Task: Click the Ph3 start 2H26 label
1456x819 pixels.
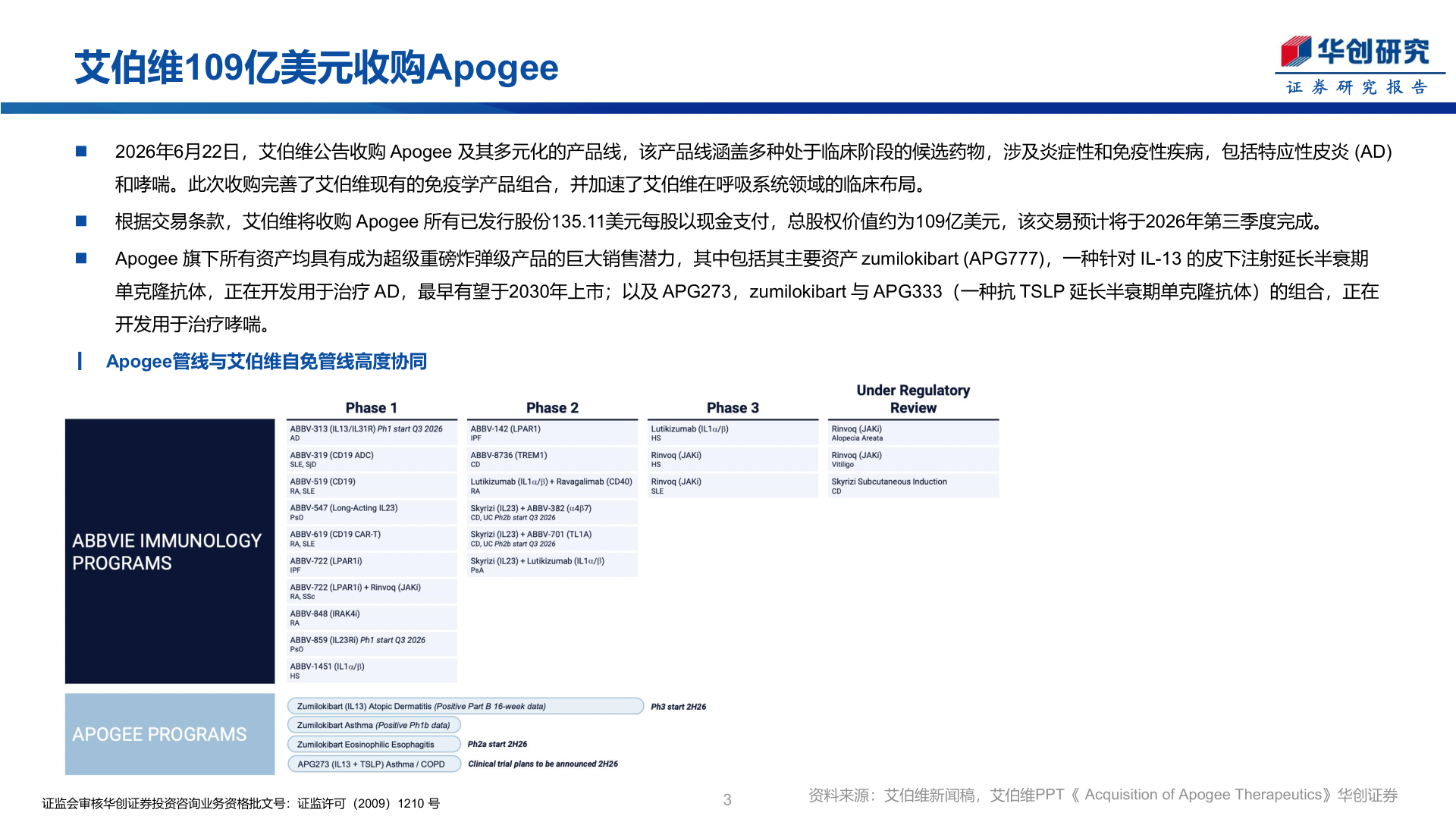Action: tap(678, 707)
